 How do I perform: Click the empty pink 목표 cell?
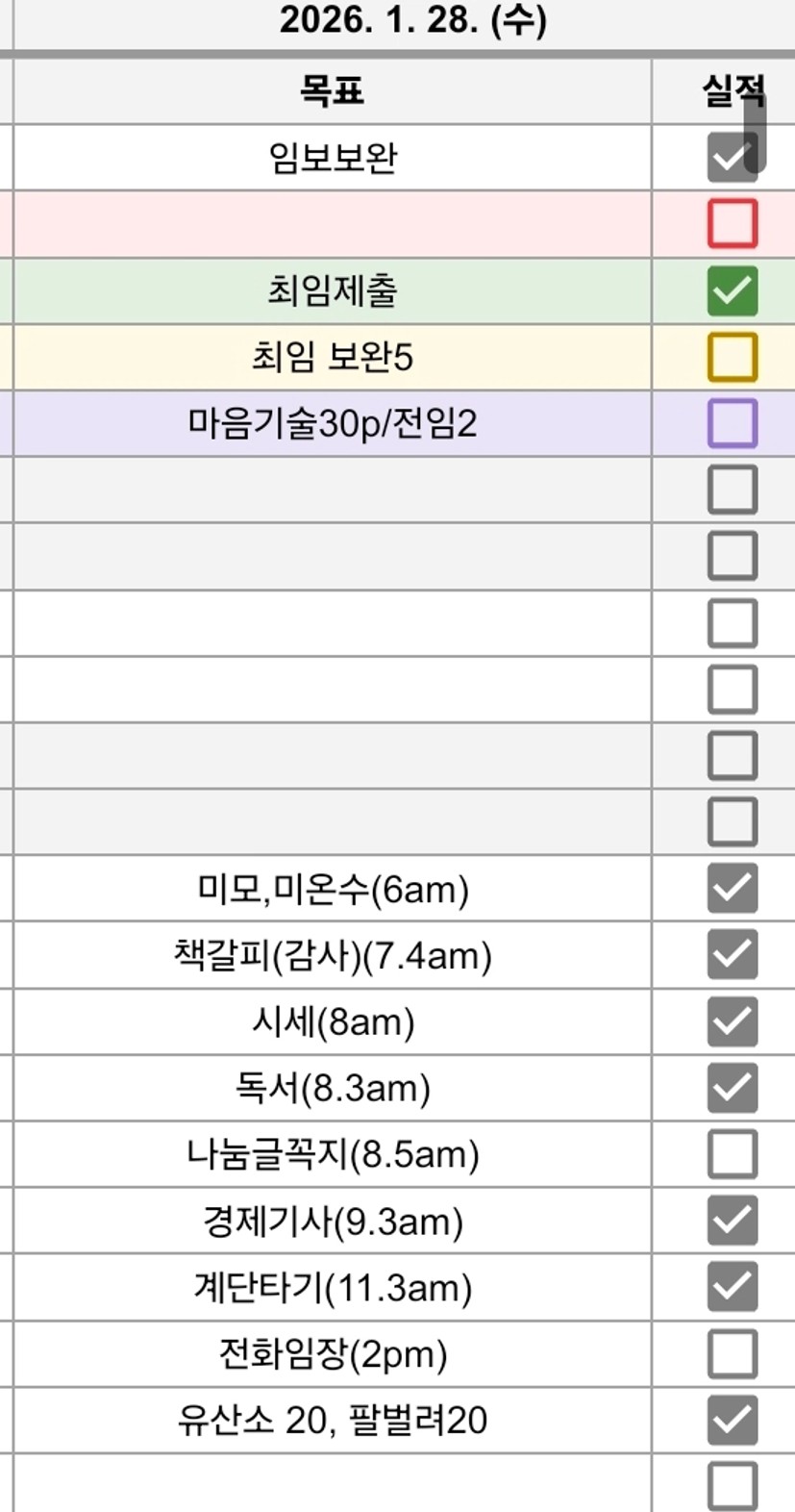pyautogui.click(x=332, y=224)
